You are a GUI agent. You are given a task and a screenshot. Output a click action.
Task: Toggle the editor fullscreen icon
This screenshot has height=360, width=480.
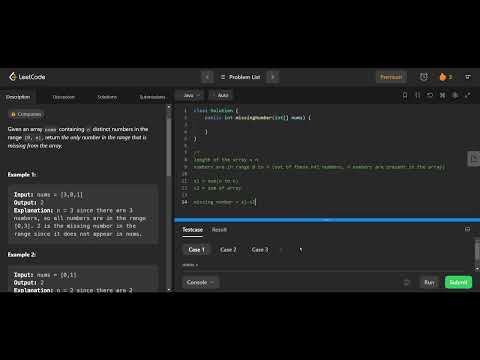click(468, 96)
